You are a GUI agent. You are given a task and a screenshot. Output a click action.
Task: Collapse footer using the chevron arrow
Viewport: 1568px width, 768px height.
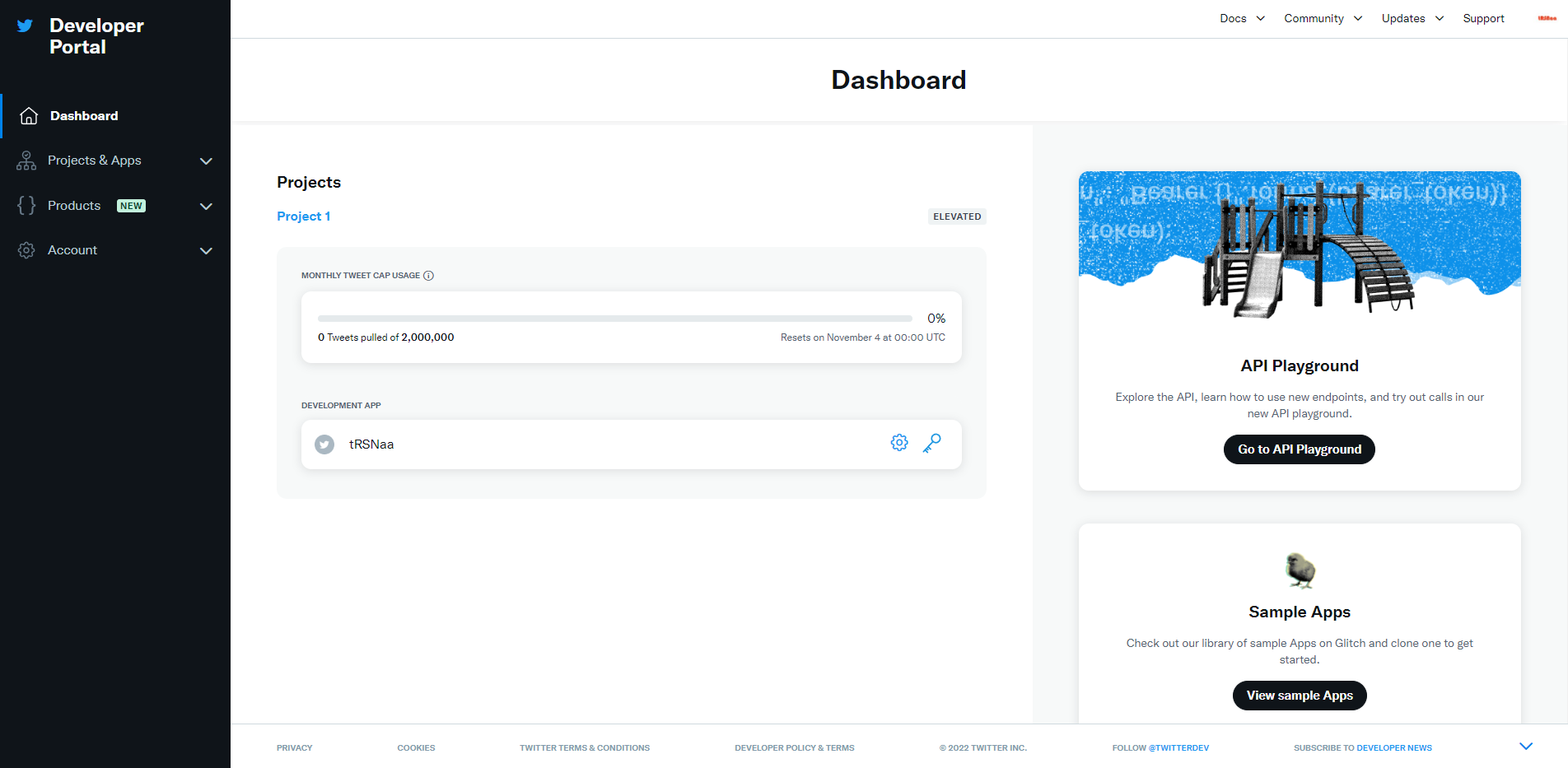tap(1525, 747)
